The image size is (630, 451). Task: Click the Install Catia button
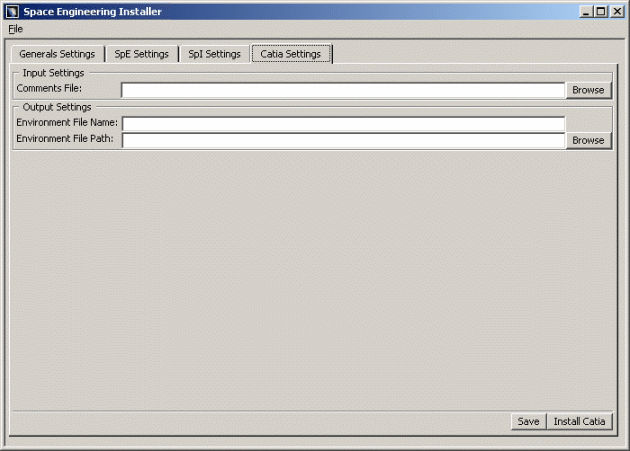579,421
